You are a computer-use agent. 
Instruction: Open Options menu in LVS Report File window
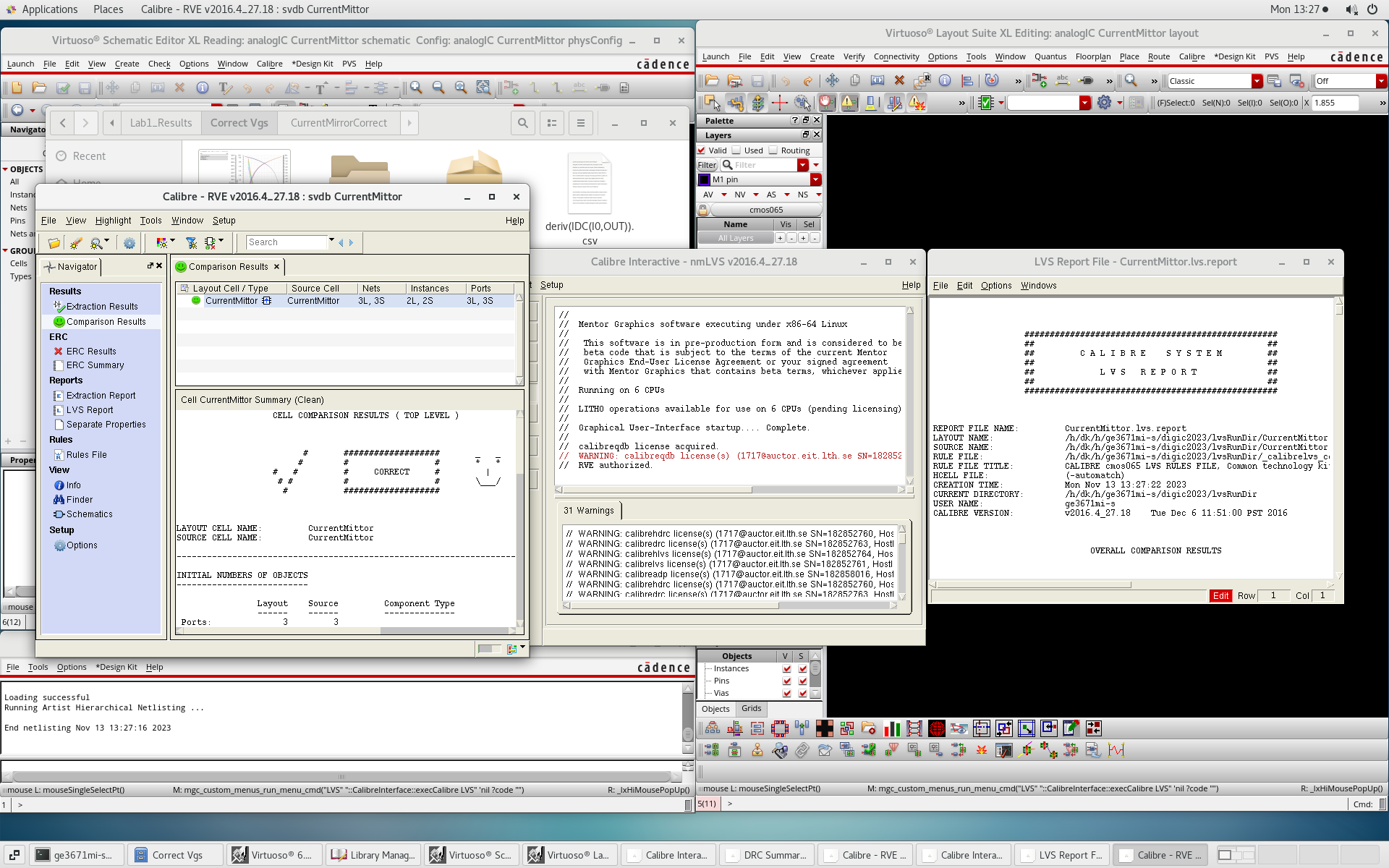995,286
